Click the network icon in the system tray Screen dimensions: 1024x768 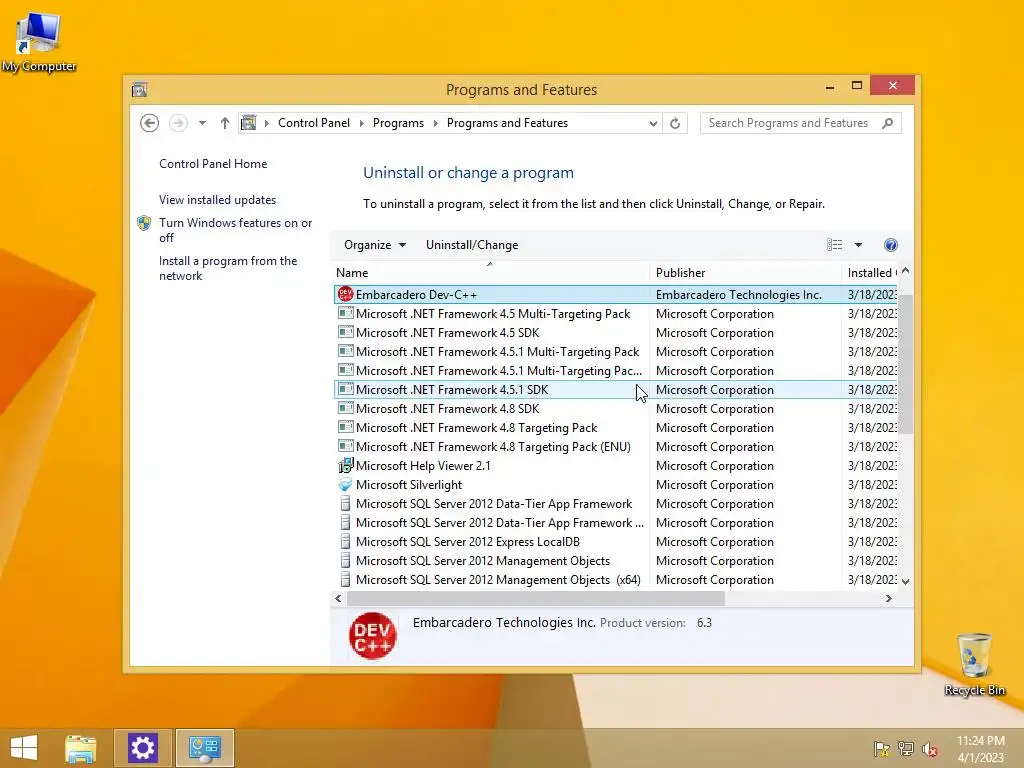coord(906,749)
